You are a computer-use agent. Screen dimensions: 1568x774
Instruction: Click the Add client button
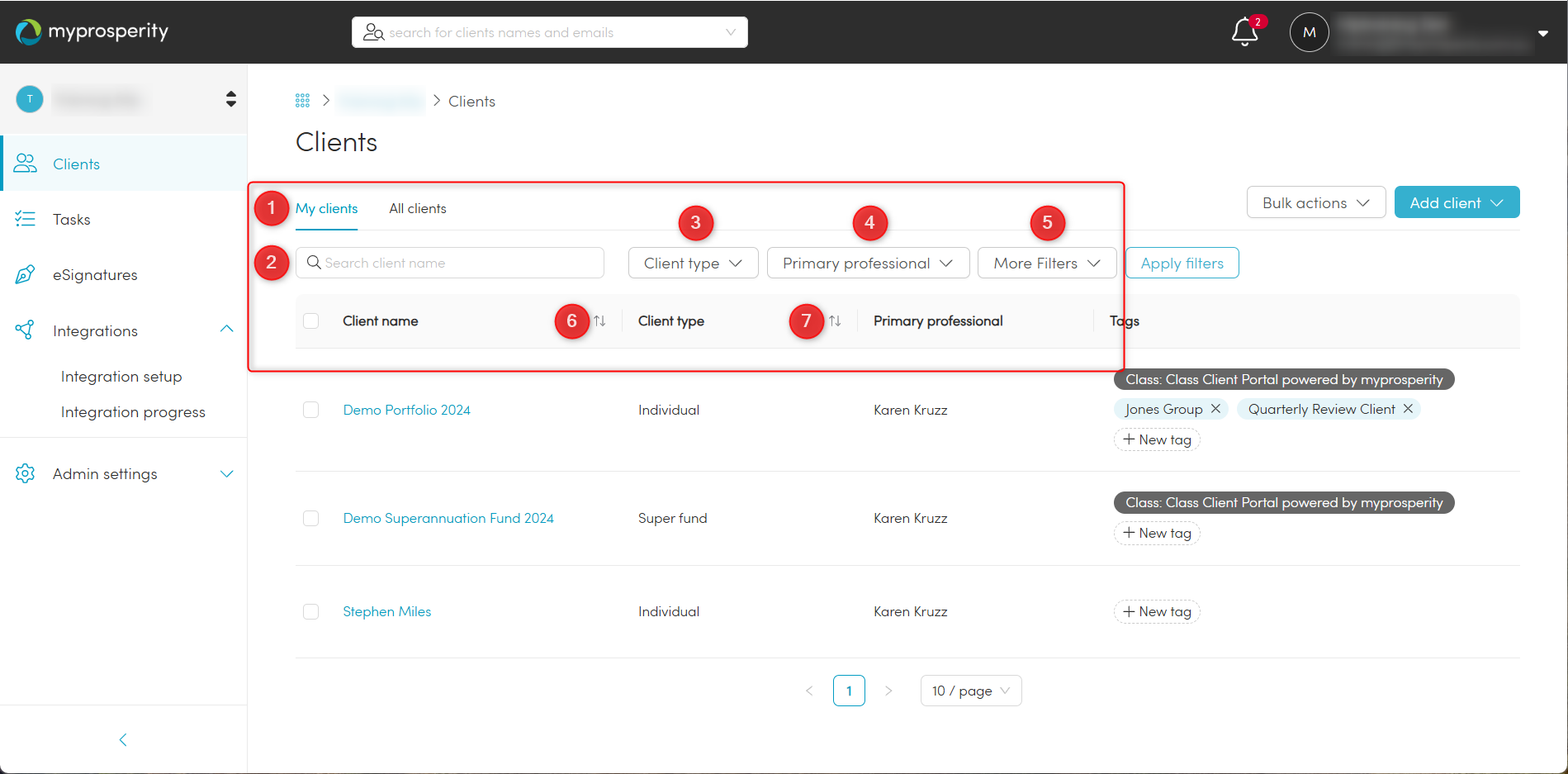pos(1457,202)
